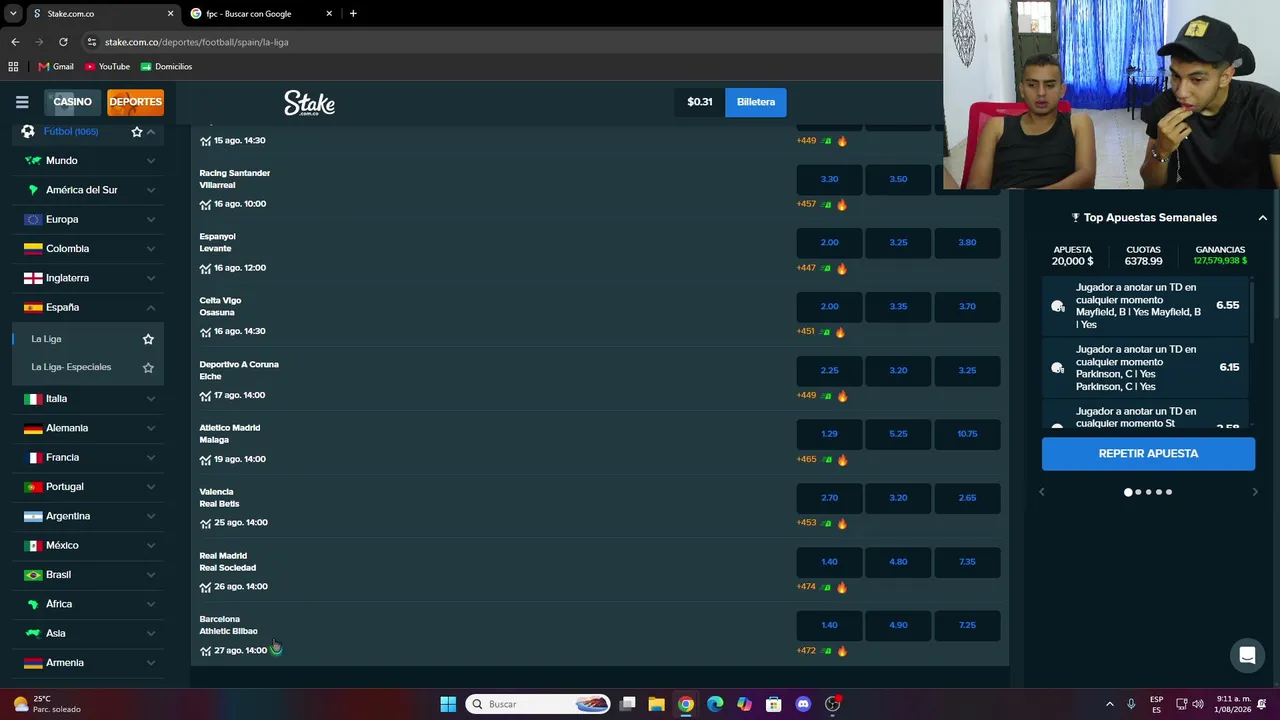
Task: Select 1.29 odds for Atletico Madrid
Action: (x=829, y=434)
